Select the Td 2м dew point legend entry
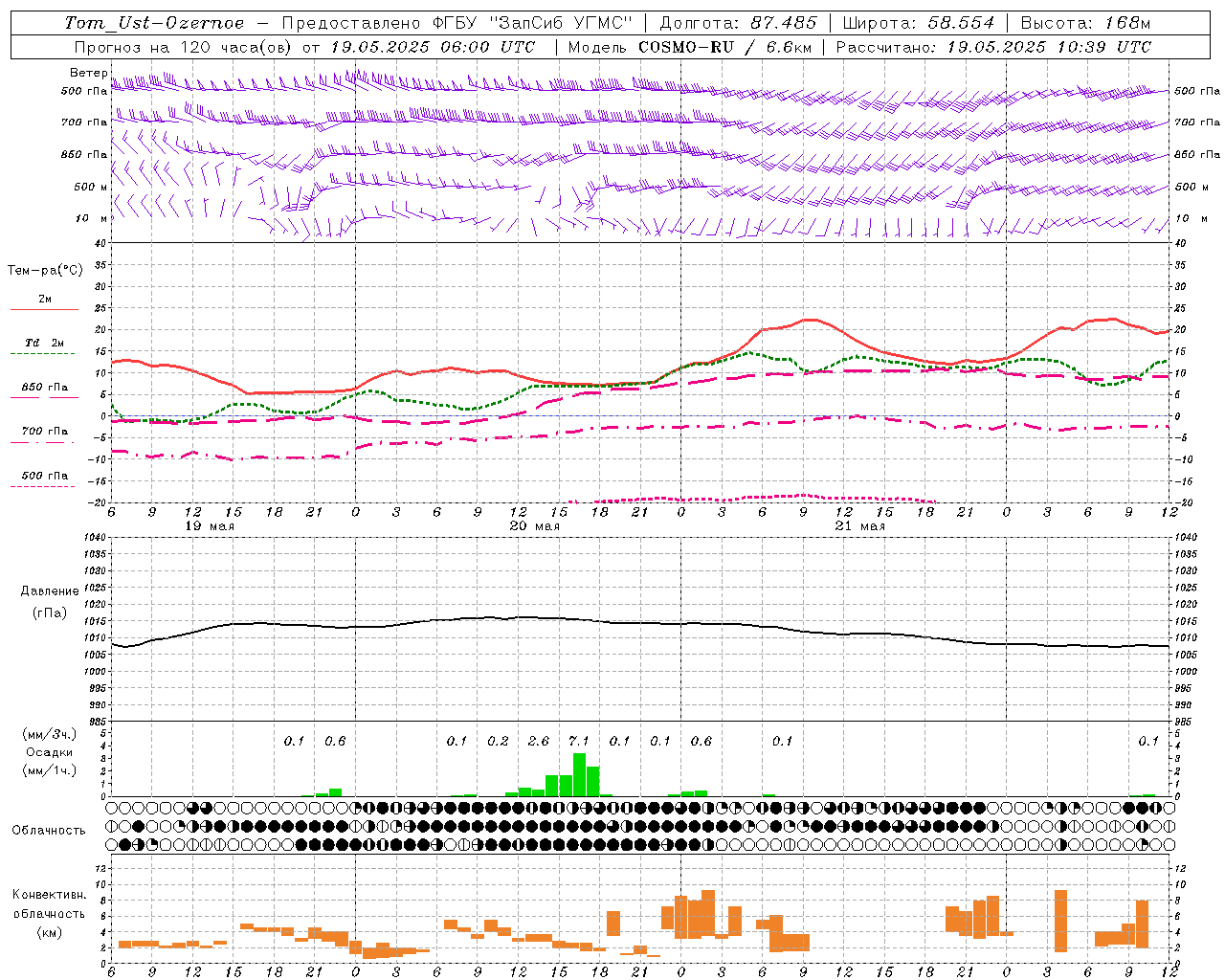1225x980 pixels. (x=44, y=343)
